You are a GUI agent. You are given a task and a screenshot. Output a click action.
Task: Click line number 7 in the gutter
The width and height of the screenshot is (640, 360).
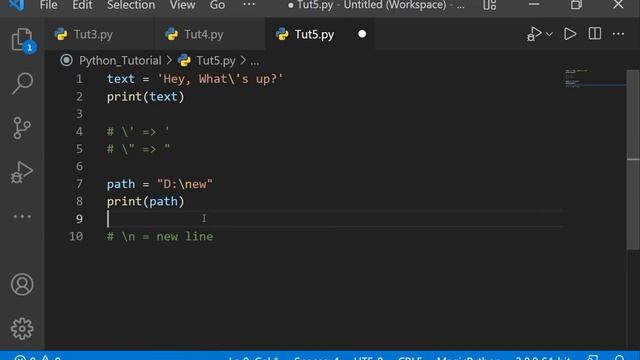click(79, 184)
